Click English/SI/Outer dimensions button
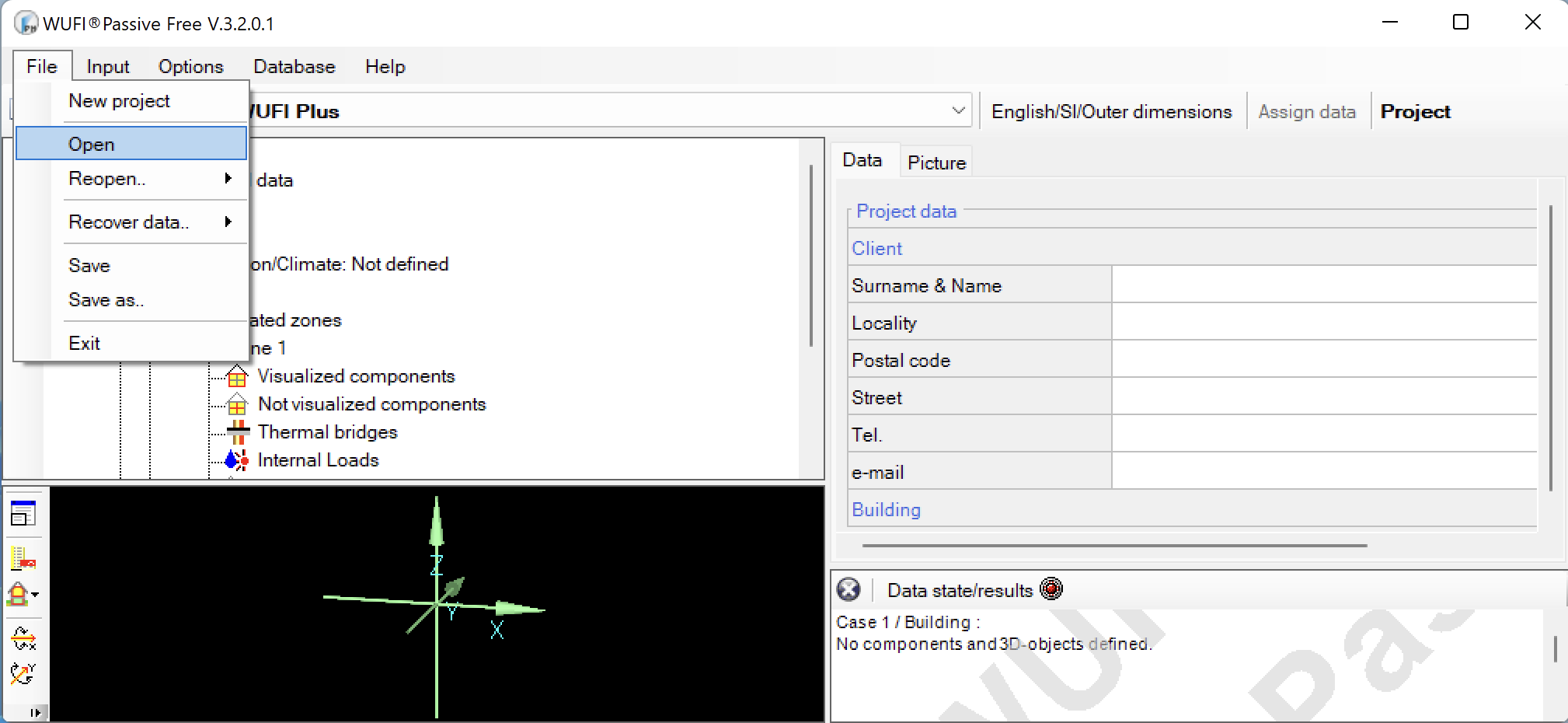The height and width of the screenshot is (723, 1568). coord(1111,112)
